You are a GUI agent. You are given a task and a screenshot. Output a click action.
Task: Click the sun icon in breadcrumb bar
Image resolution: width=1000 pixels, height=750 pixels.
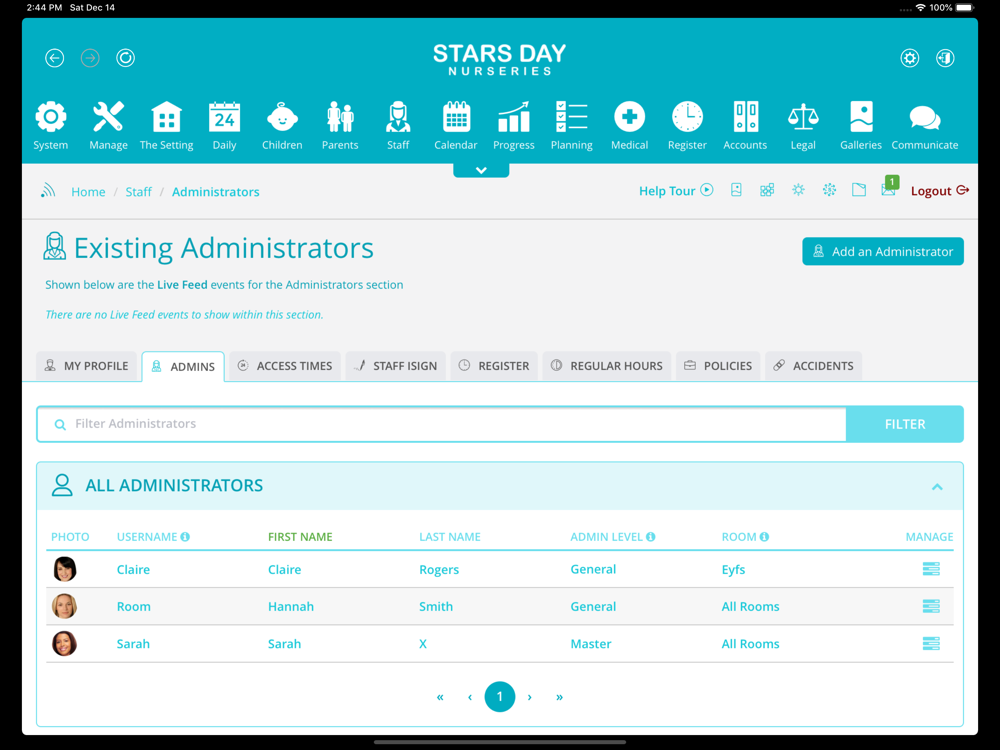(798, 190)
